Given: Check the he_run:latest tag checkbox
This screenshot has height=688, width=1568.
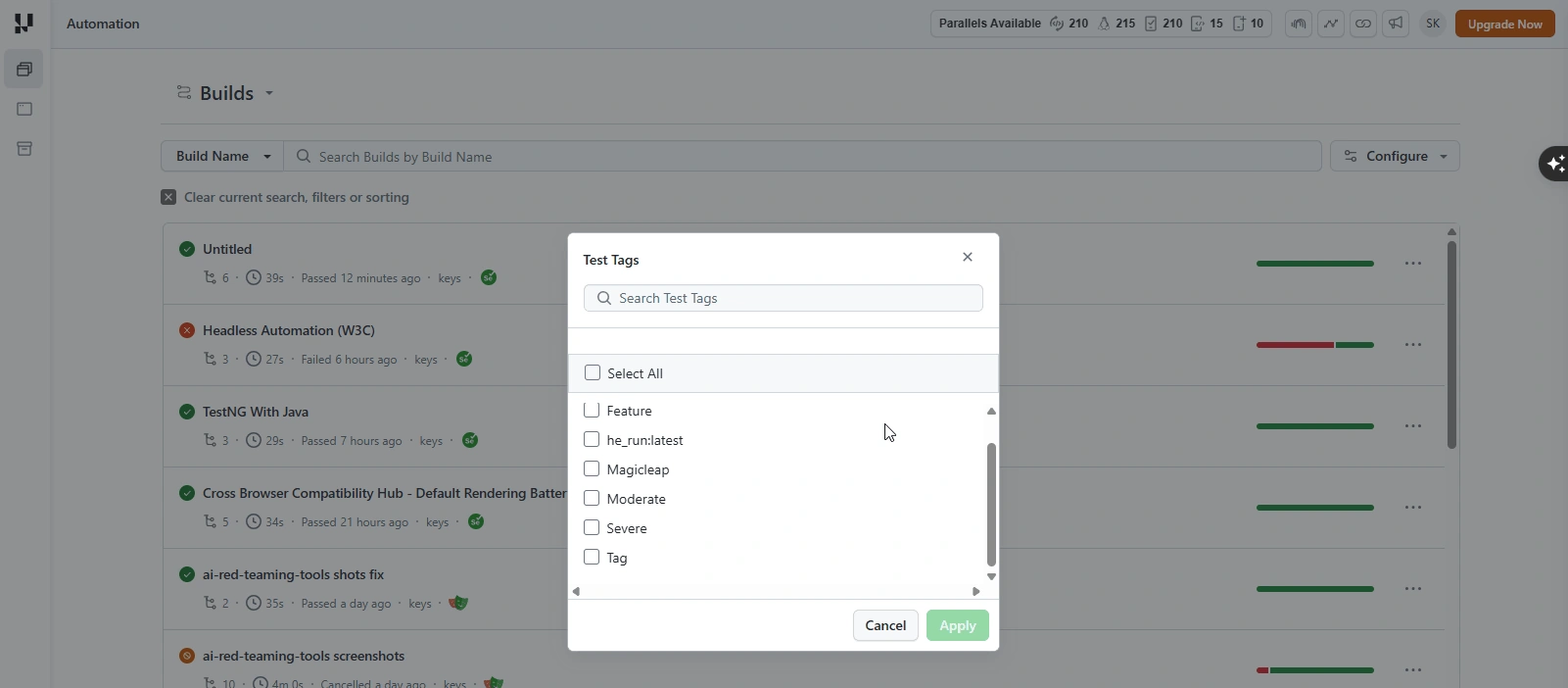Looking at the screenshot, I should pos(592,439).
